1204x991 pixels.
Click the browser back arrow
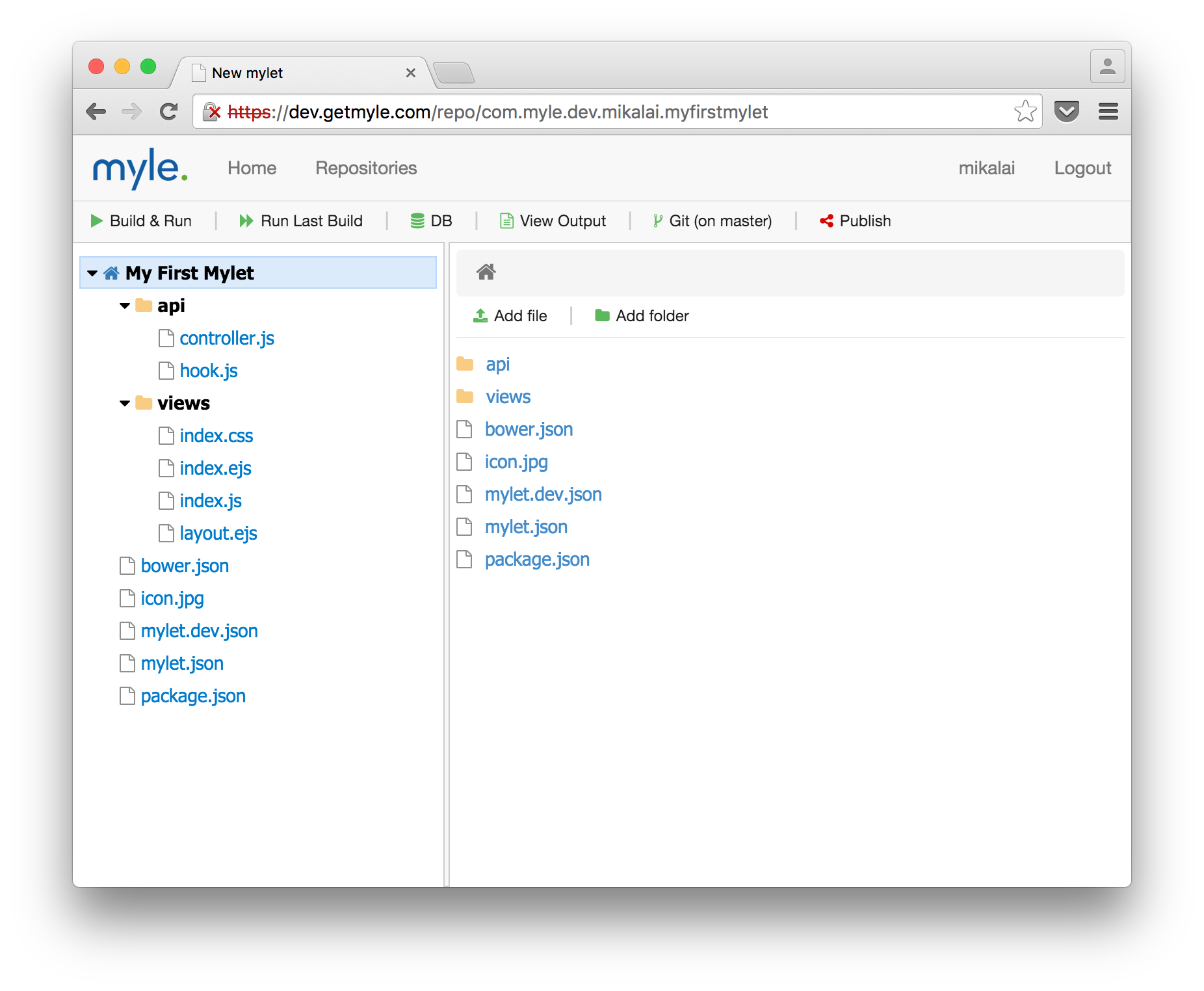click(x=96, y=111)
